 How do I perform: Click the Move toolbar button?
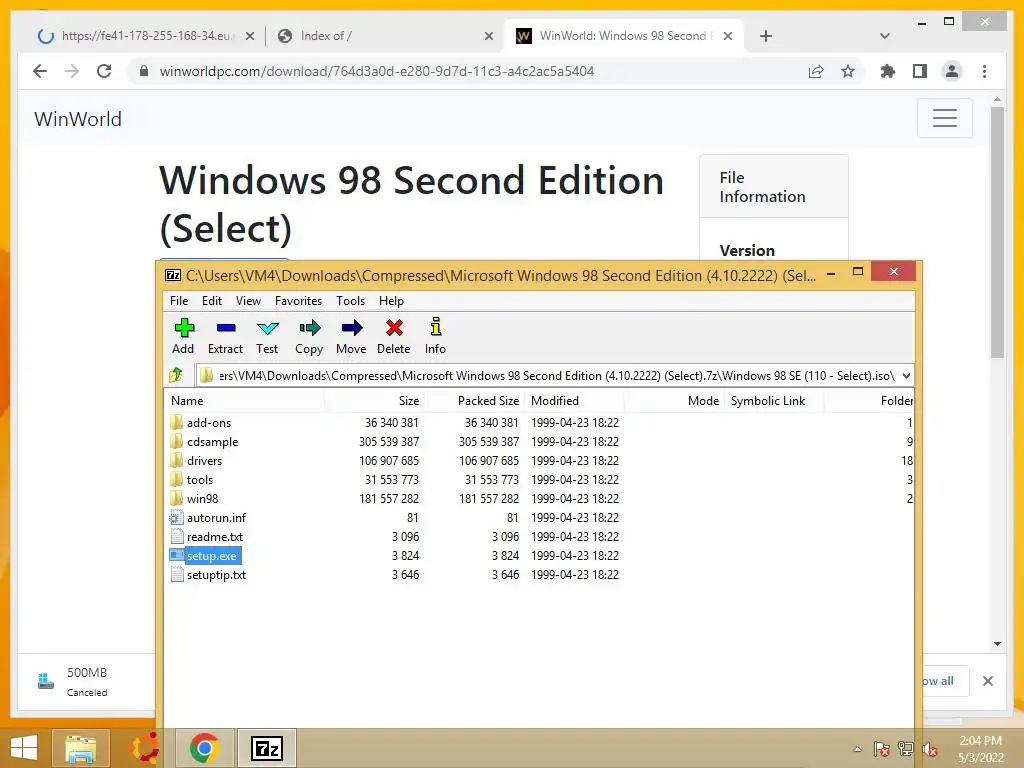click(x=351, y=336)
